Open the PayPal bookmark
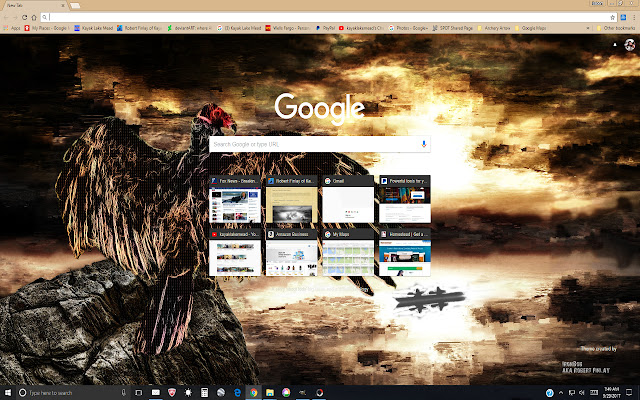 (325, 28)
